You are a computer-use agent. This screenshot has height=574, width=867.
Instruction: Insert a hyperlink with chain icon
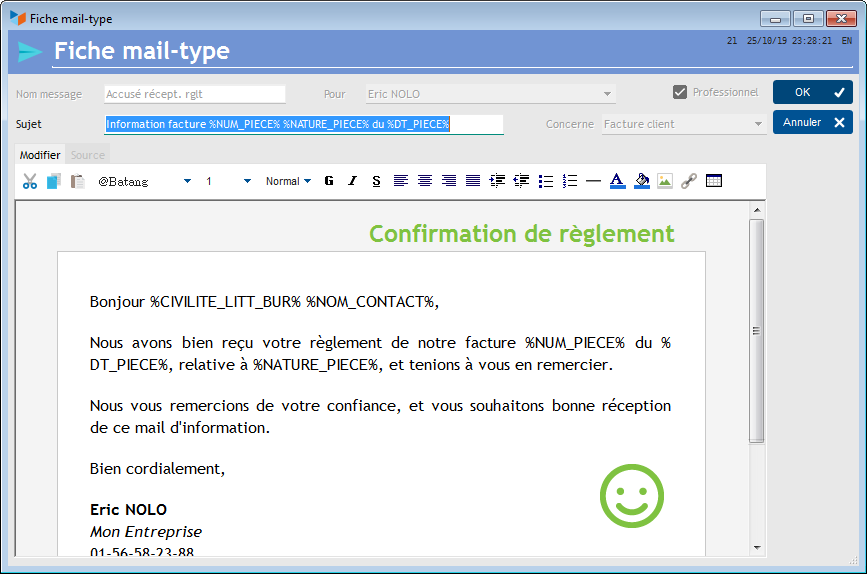pyautogui.click(x=689, y=181)
